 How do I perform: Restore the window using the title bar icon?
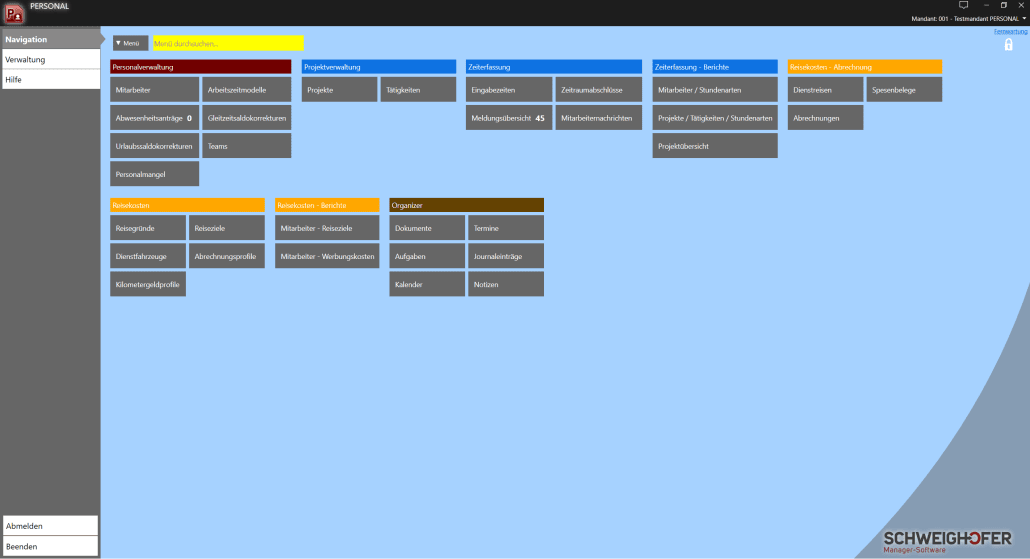coord(1004,5)
